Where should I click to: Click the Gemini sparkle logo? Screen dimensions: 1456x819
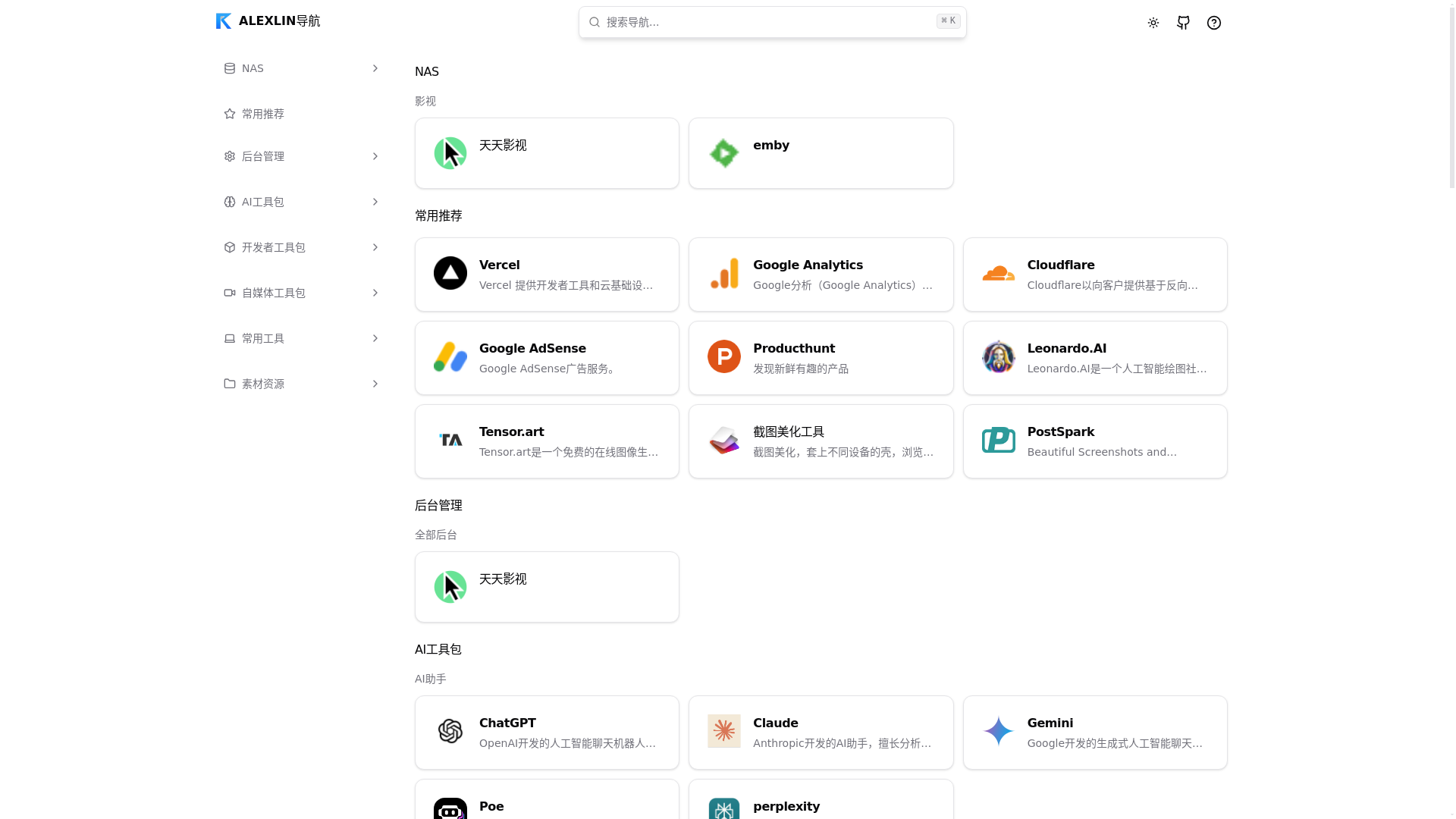(x=999, y=731)
